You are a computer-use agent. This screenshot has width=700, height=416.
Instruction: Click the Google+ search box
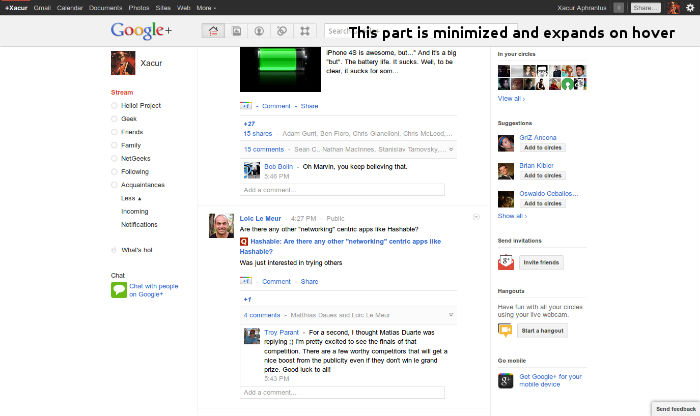[421, 31]
